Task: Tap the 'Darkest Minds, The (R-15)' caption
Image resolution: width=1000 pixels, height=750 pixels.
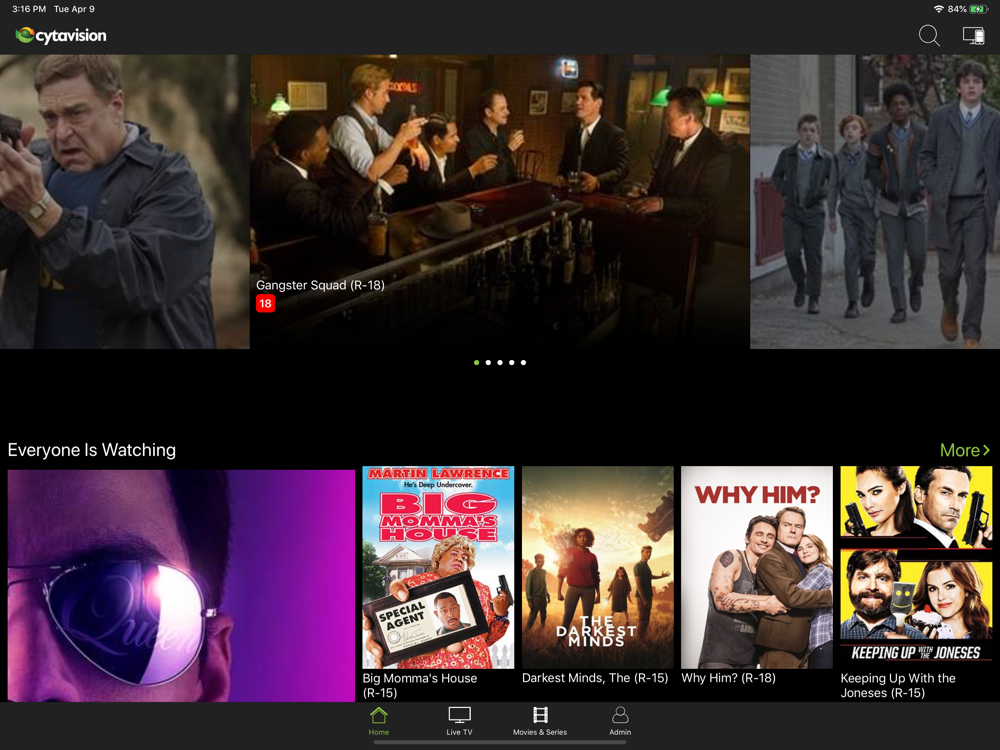Action: pyautogui.click(x=595, y=678)
